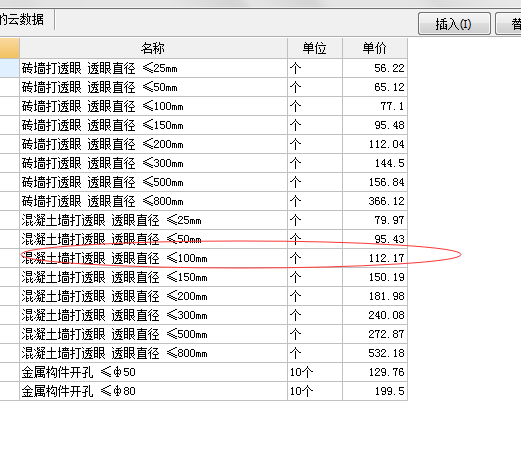Select row 混凝土墙打透眼 透眼直径 ≤25mm
Image resolution: width=521 pixels, height=463 pixels.
pos(213,220)
